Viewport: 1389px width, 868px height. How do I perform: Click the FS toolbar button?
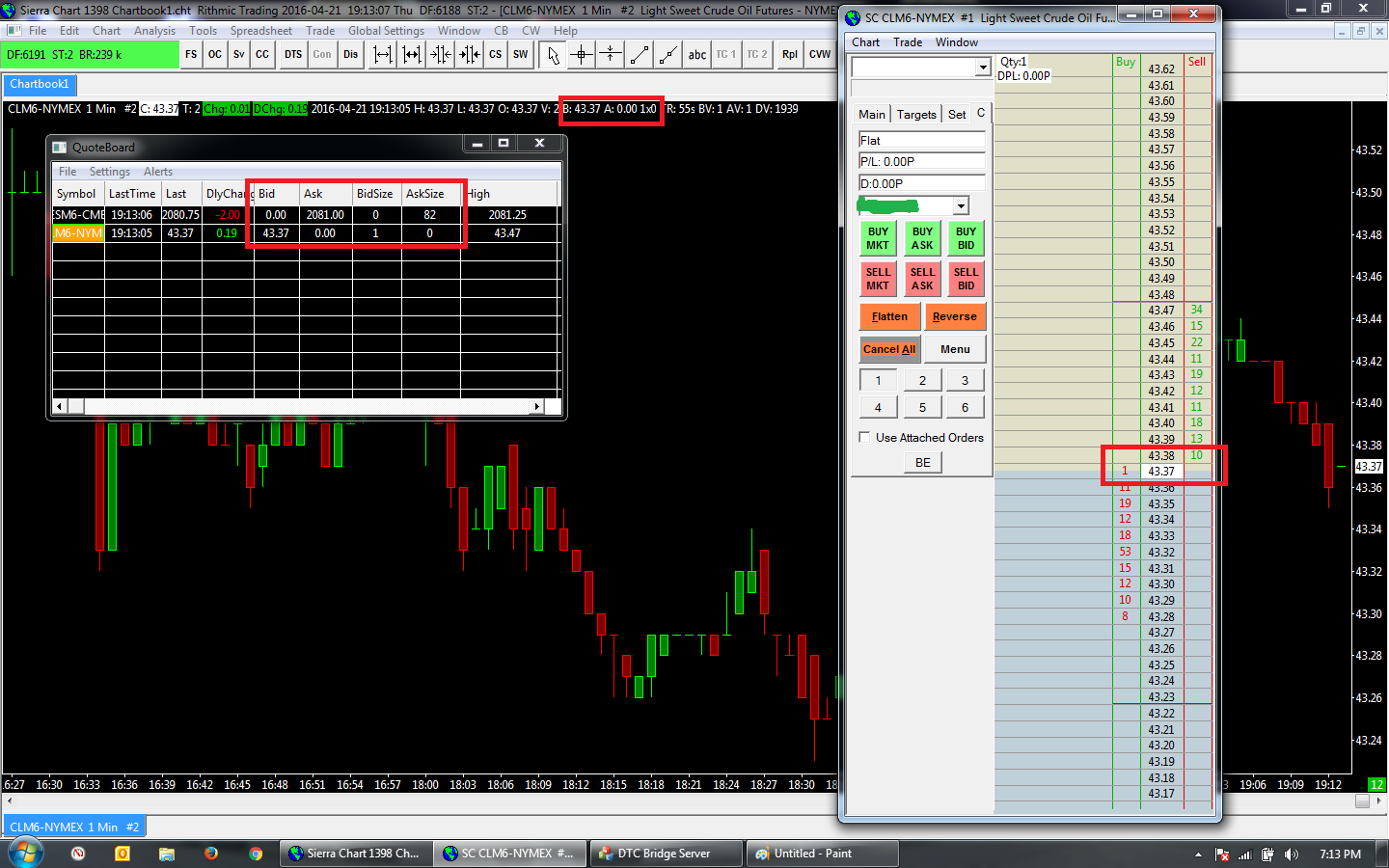pyautogui.click(x=191, y=55)
